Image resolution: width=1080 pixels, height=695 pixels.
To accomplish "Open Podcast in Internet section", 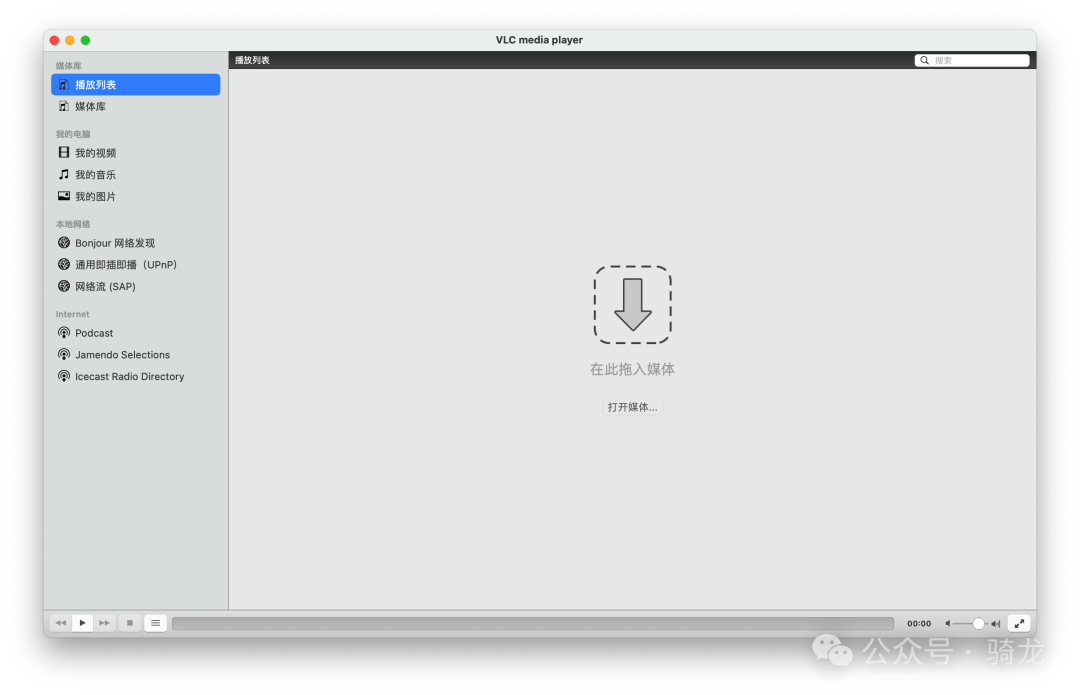I will click(x=136, y=333).
